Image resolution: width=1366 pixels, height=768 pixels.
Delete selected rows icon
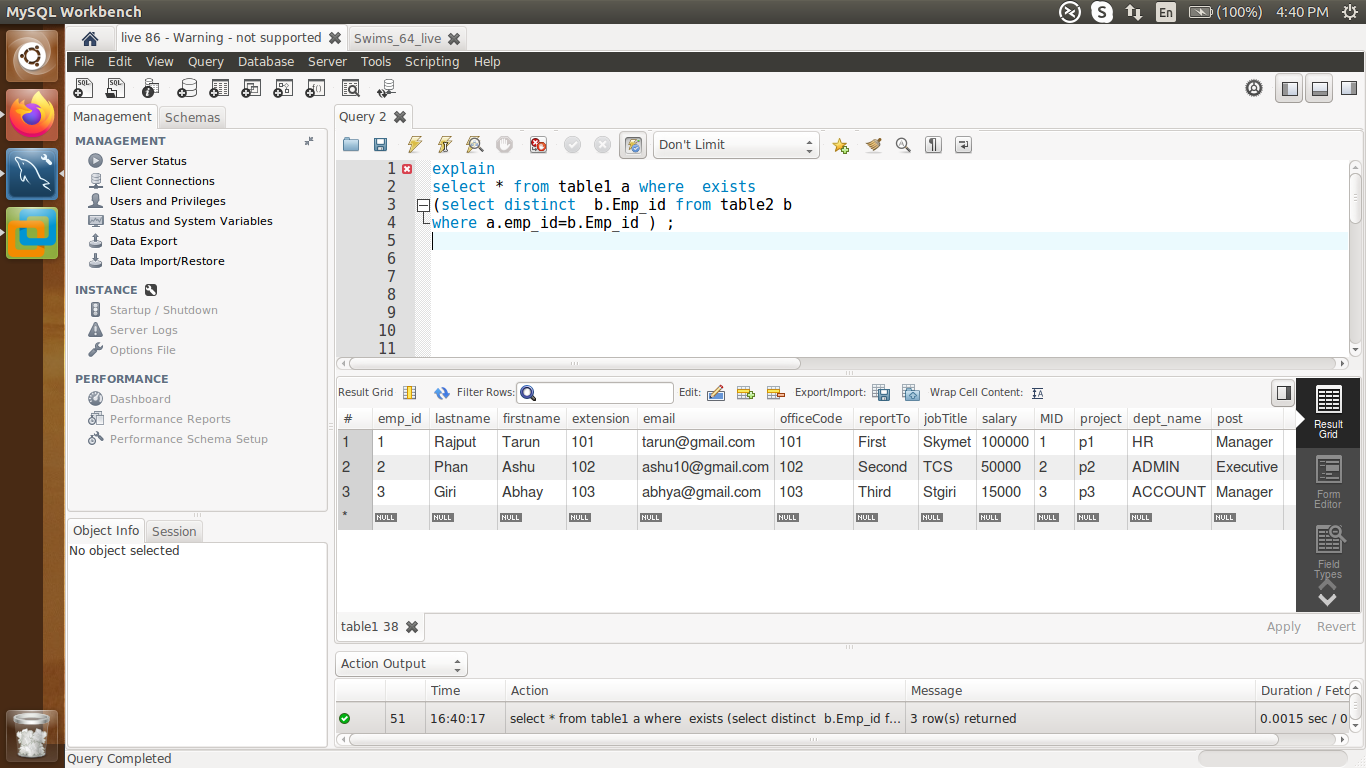(775, 393)
